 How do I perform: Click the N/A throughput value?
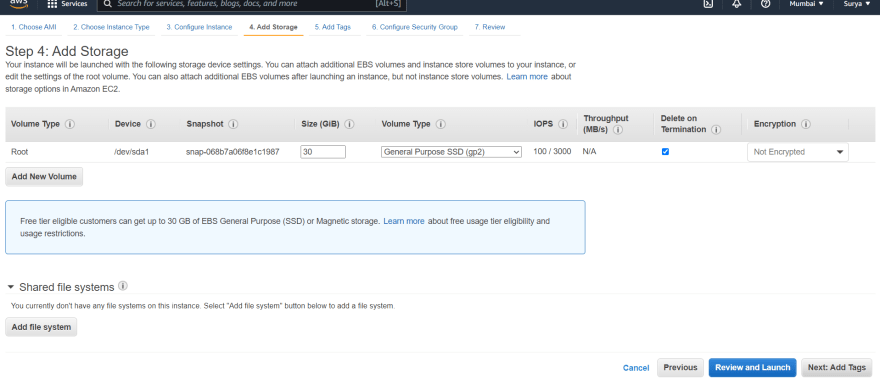[x=589, y=152]
